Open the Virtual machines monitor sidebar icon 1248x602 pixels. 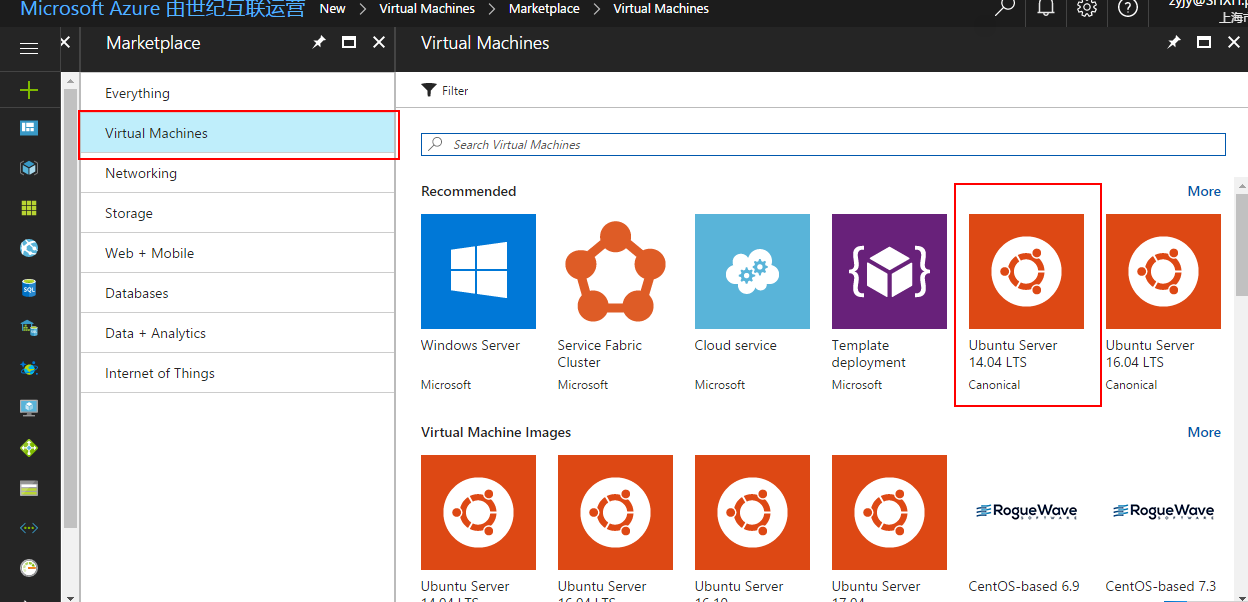click(29, 408)
